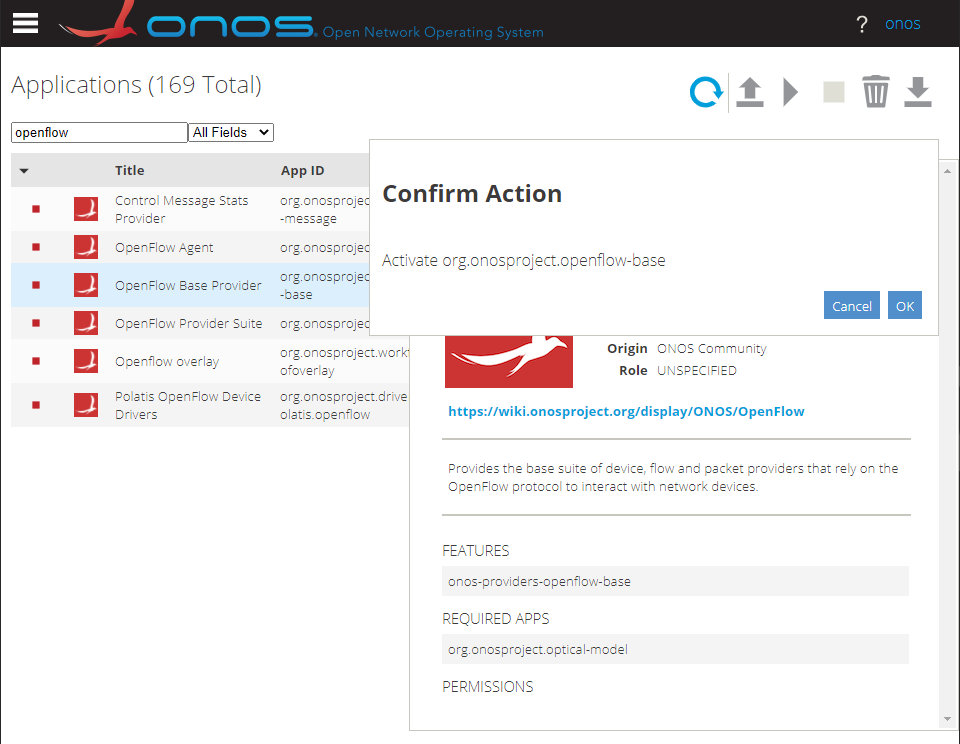Click the UNSPECIFIED role value
This screenshot has width=960, height=744.
[x=697, y=370]
